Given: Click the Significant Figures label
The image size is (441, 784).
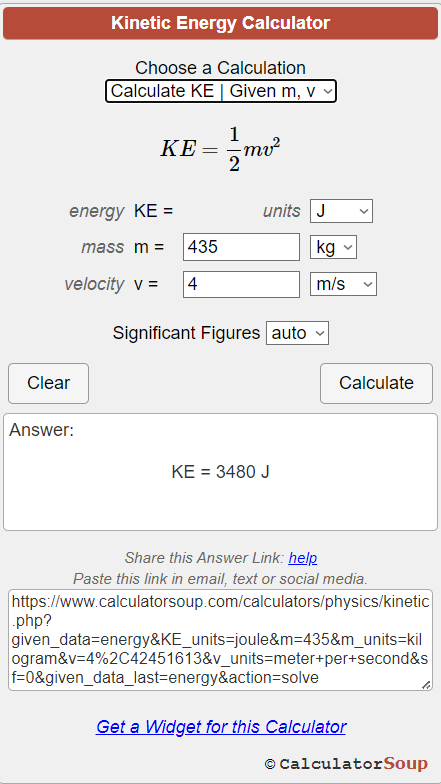Looking at the screenshot, I should [186, 333].
